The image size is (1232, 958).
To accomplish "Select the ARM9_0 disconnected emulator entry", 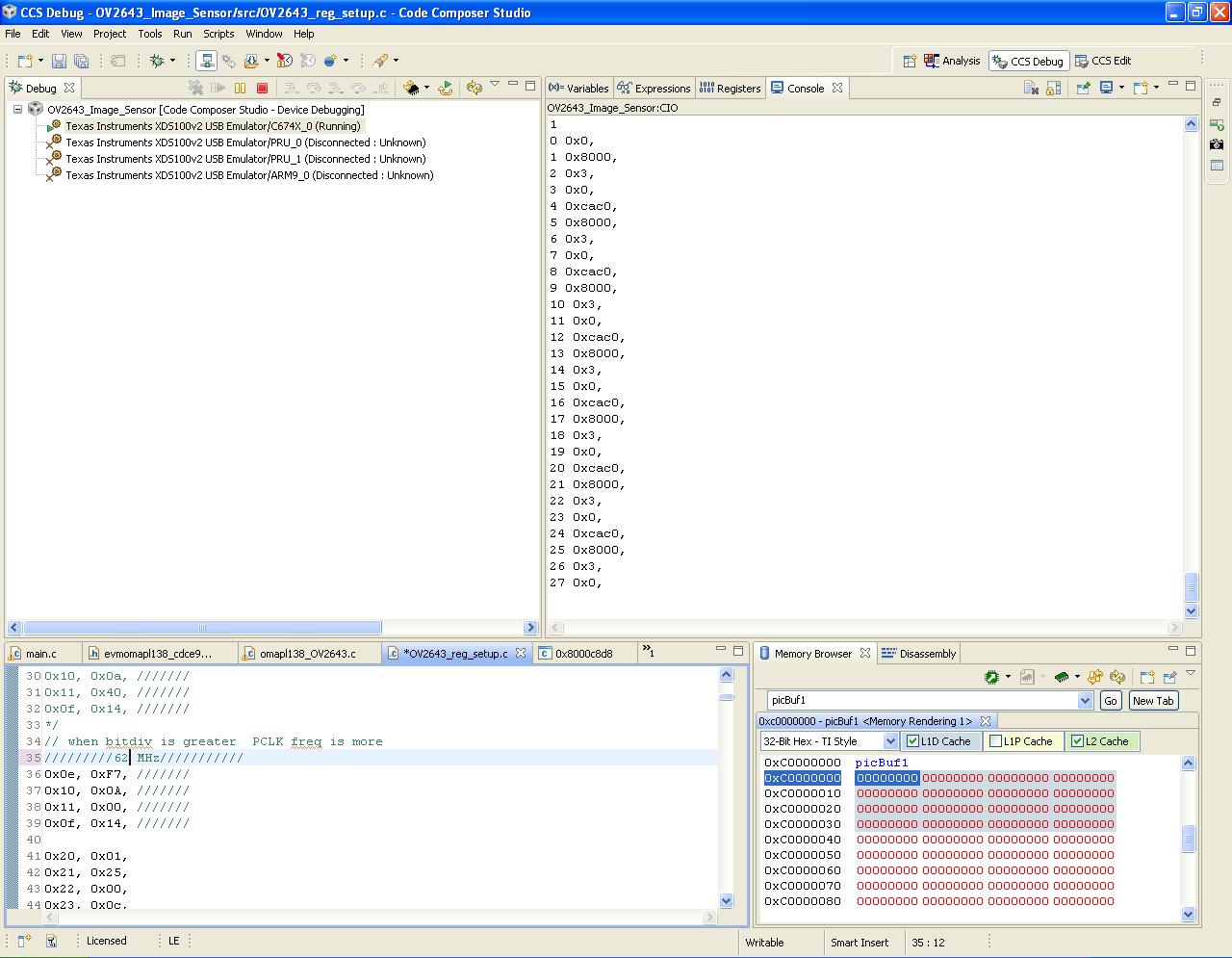I will tap(249, 175).
